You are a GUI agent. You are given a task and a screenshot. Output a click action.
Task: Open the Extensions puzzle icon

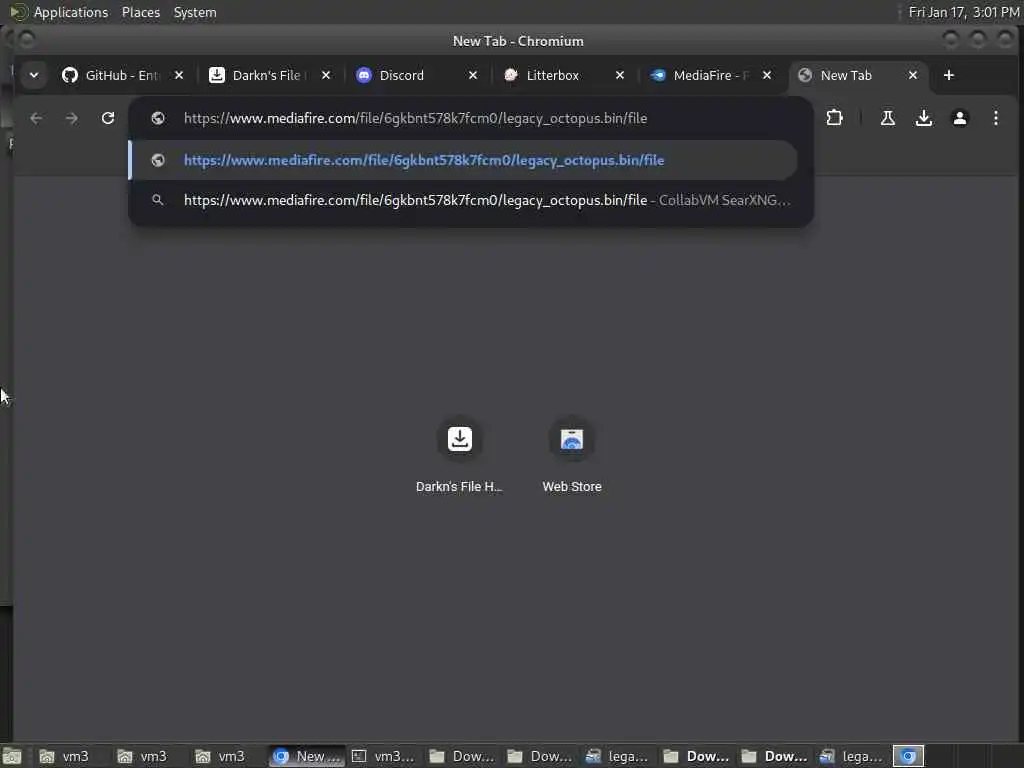[834, 118]
